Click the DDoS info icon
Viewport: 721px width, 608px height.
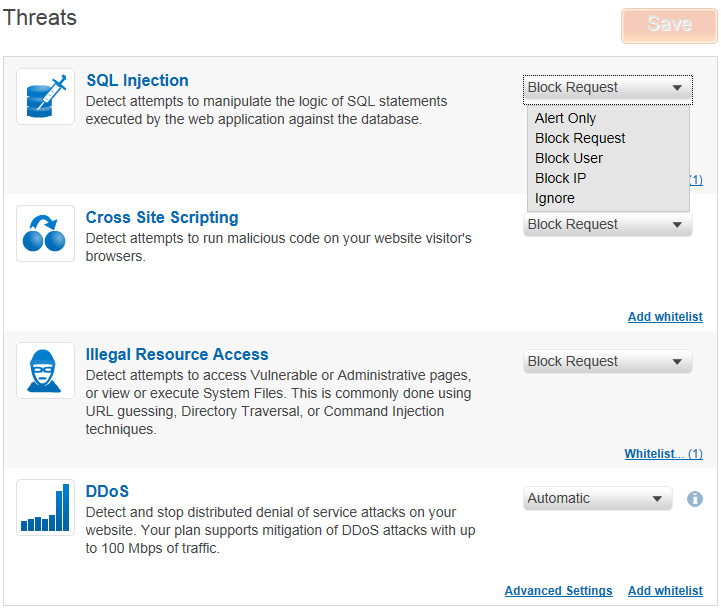pos(695,499)
